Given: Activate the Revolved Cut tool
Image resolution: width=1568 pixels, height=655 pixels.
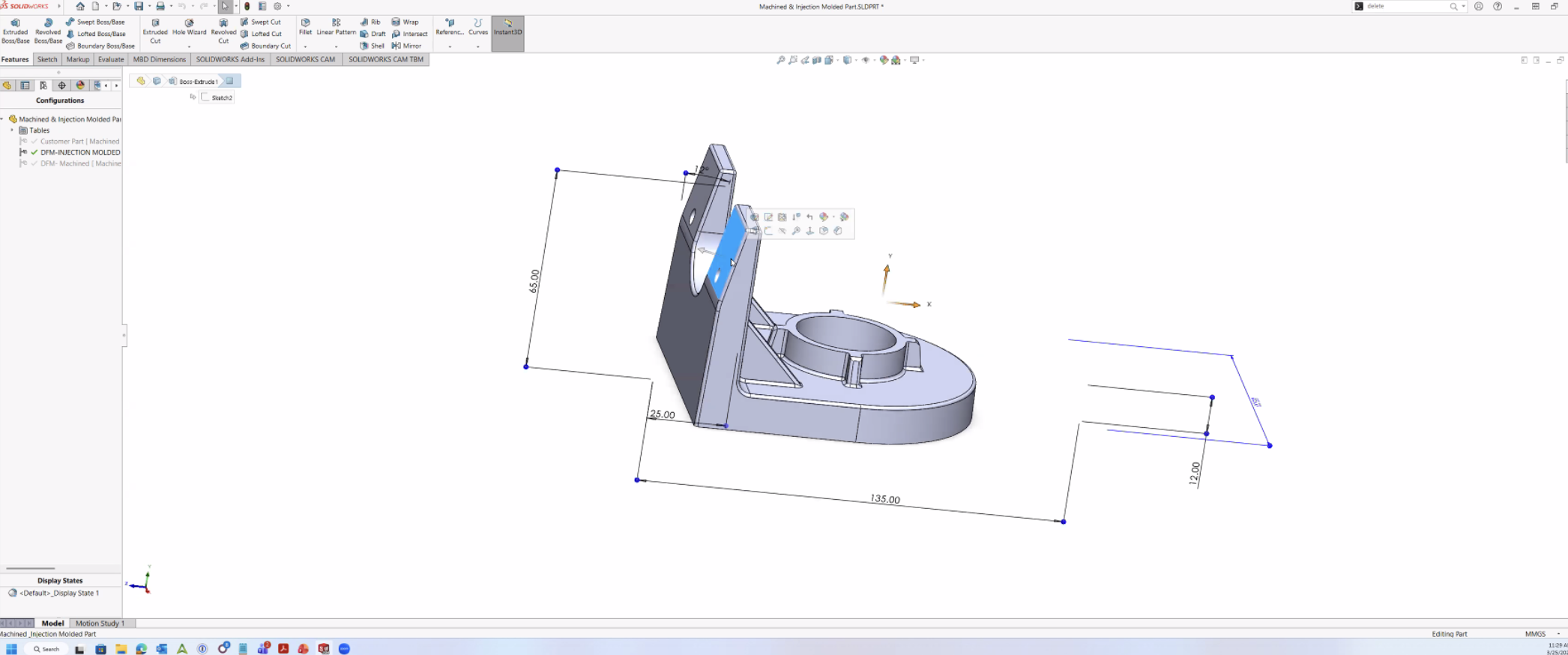Looking at the screenshot, I should [223, 31].
